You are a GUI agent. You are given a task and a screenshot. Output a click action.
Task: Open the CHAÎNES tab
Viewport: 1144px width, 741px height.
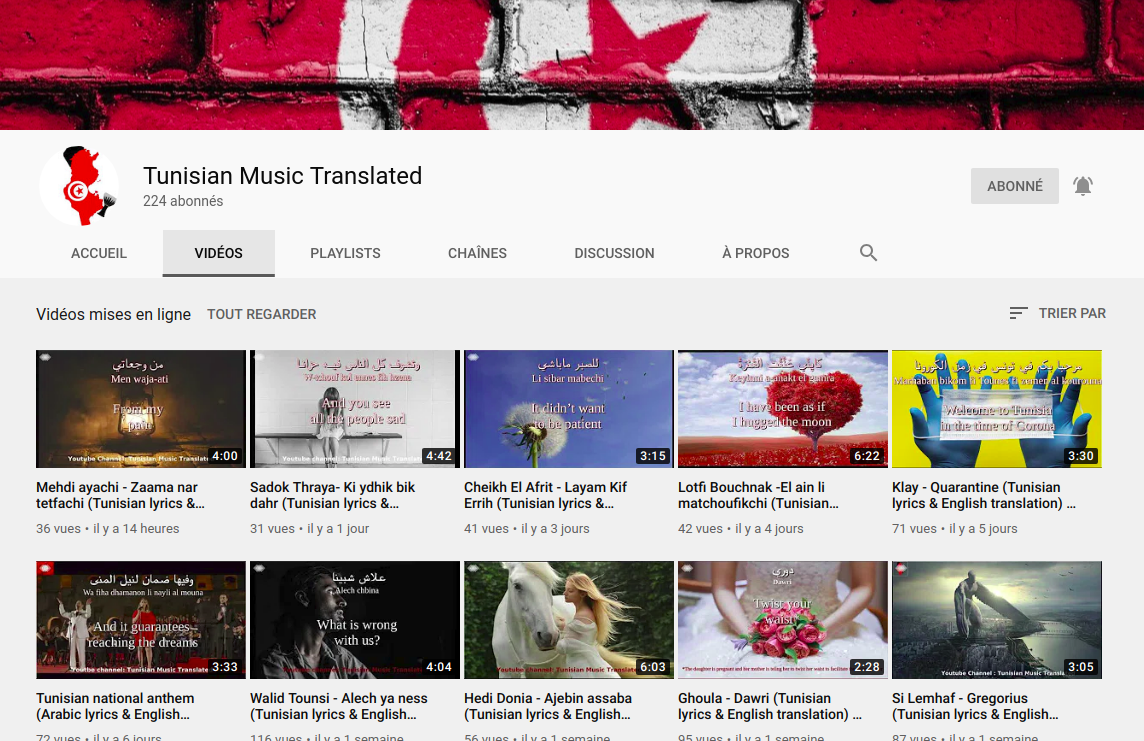477,253
